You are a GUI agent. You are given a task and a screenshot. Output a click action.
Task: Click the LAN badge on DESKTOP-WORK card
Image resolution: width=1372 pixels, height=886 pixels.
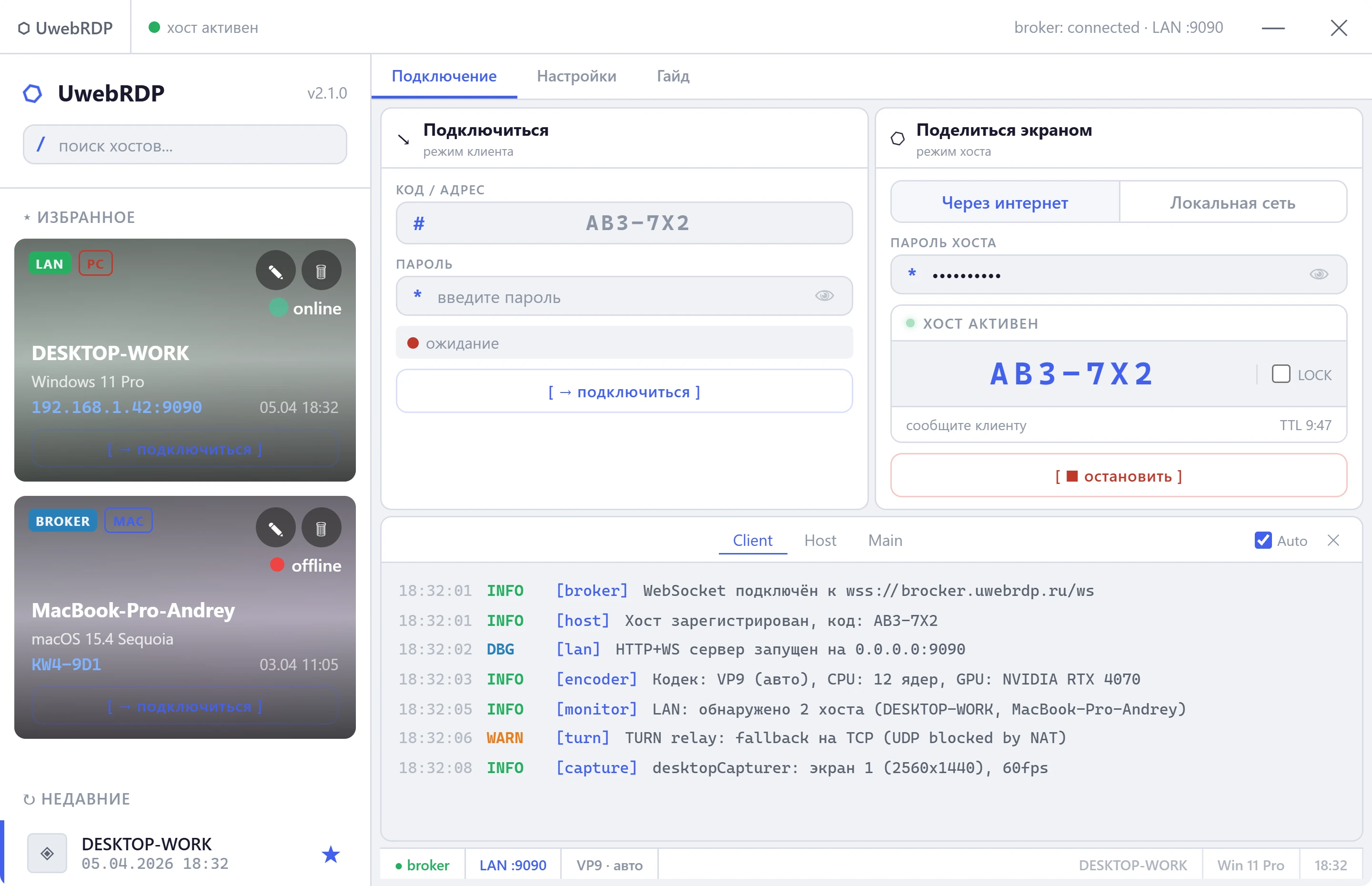(50, 263)
